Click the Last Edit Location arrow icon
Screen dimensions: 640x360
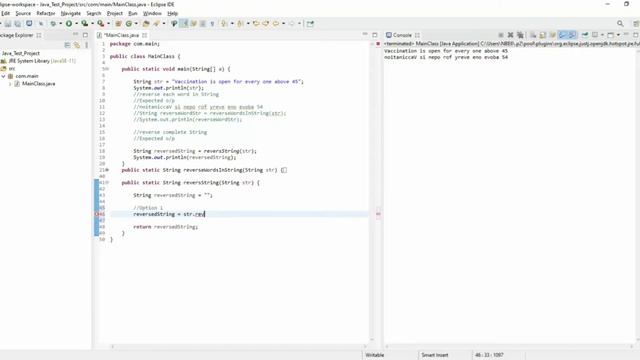pos(256,24)
